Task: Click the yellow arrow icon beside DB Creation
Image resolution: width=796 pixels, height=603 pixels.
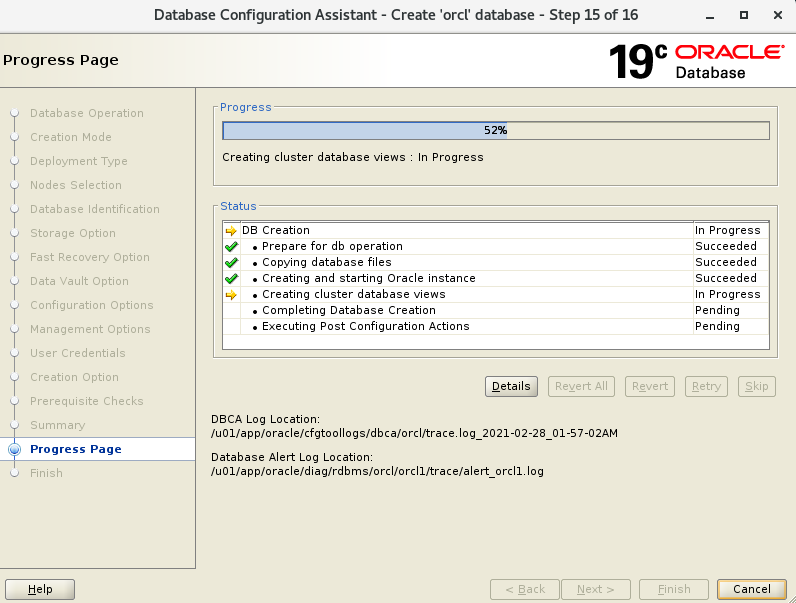Action: pyautogui.click(x=231, y=230)
